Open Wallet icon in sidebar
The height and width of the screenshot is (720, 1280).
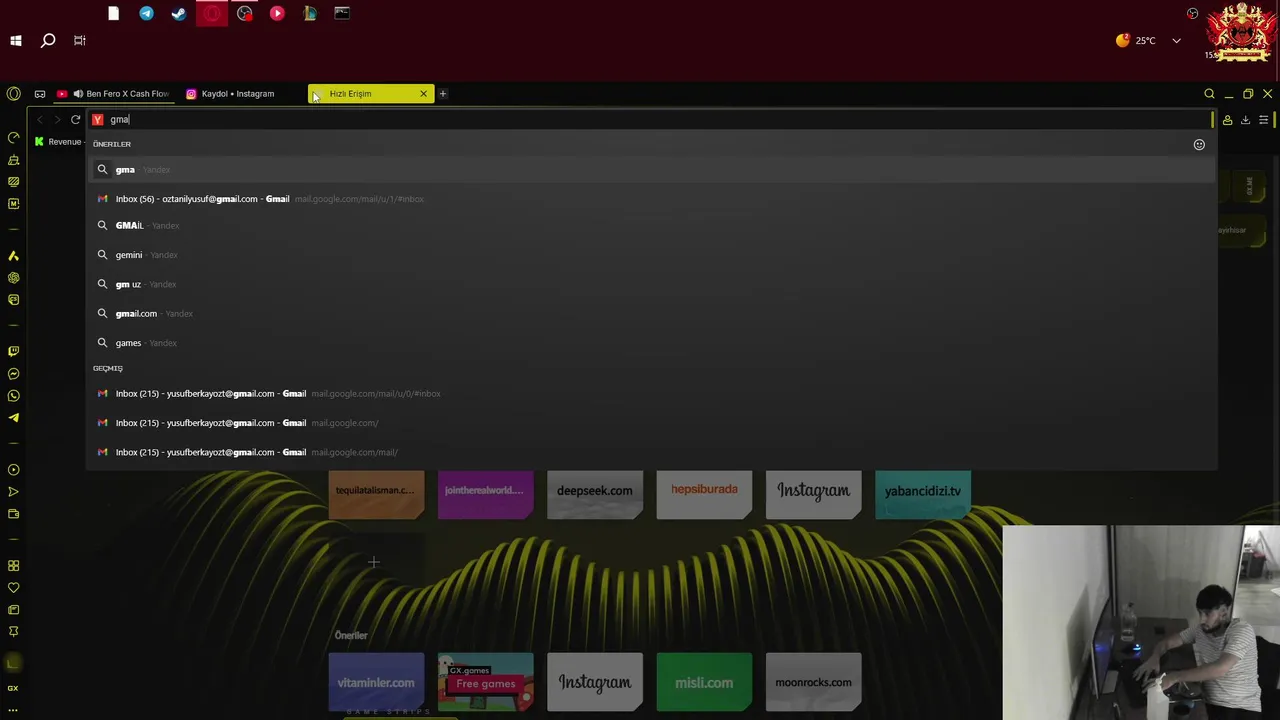(13, 514)
